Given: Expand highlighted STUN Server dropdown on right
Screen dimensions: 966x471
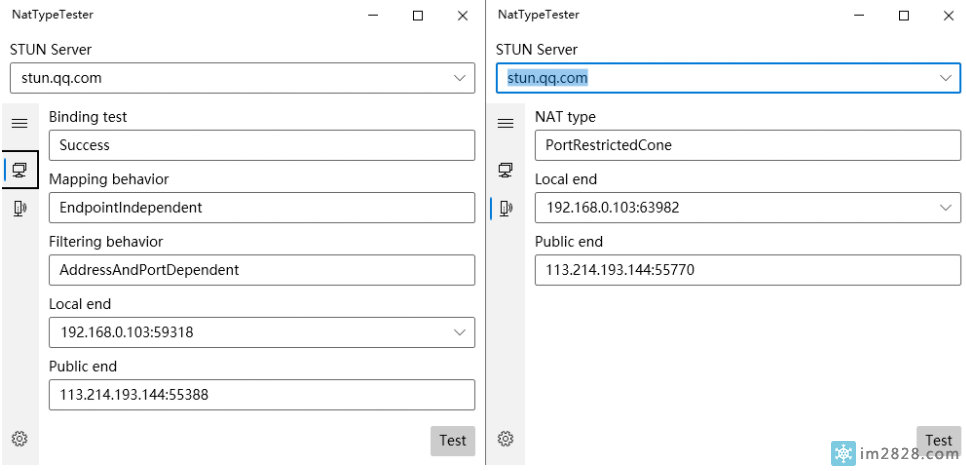Looking at the screenshot, I should (x=946, y=78).
